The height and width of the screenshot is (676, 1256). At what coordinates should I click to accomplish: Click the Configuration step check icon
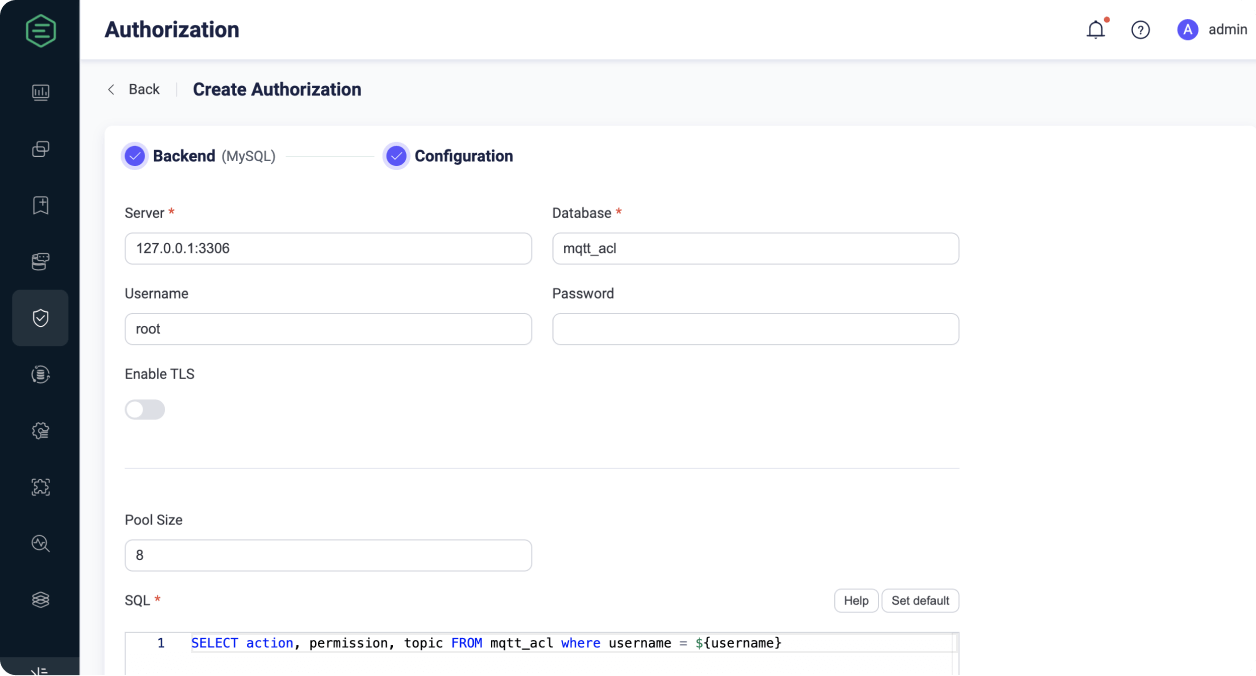[x=396, y=156]
